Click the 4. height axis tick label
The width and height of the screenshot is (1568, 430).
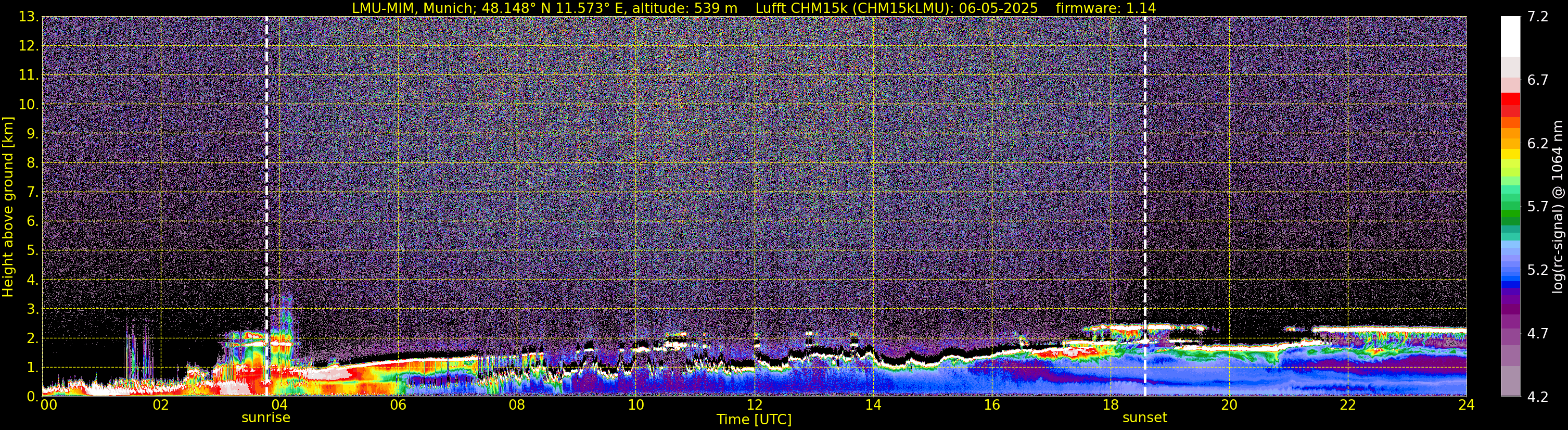[x=33, y=280]
